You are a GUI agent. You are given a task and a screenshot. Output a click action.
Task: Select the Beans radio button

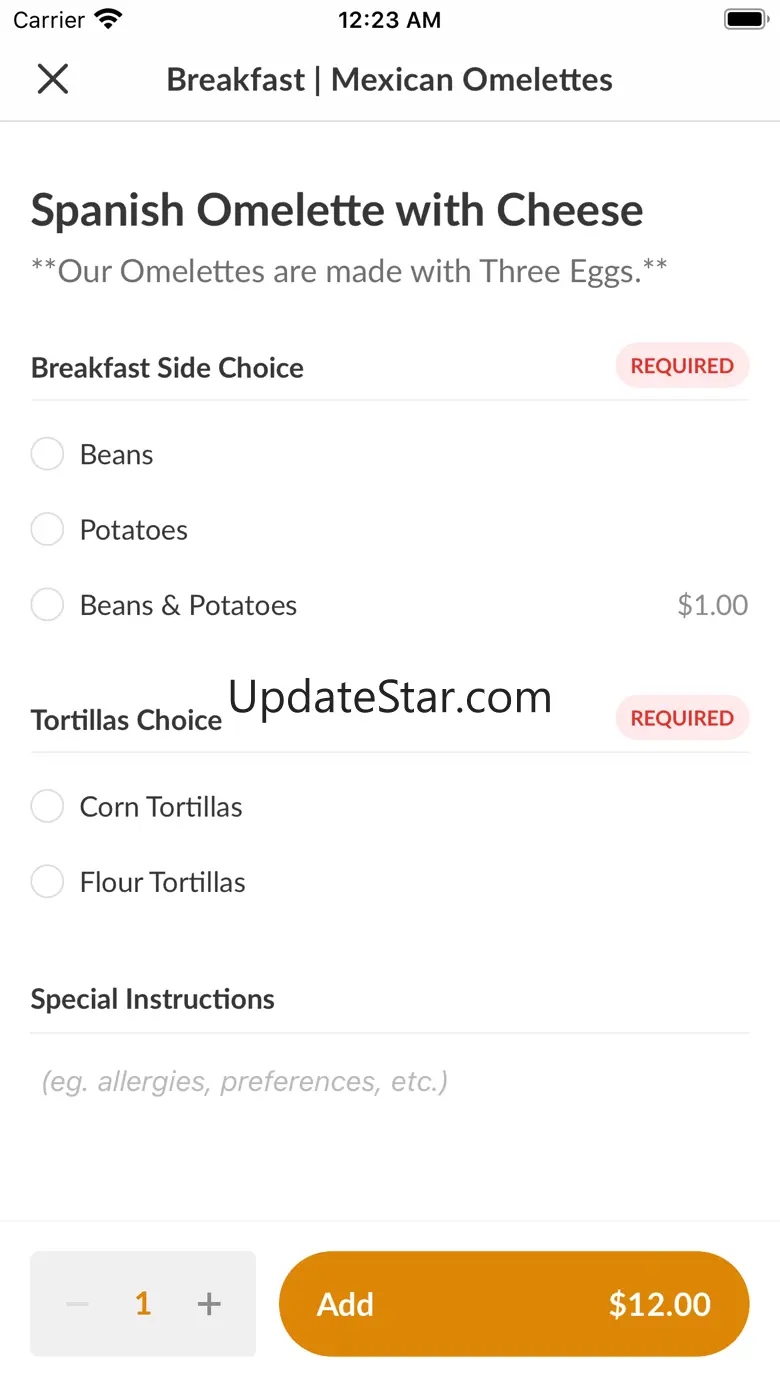(47, 454)
